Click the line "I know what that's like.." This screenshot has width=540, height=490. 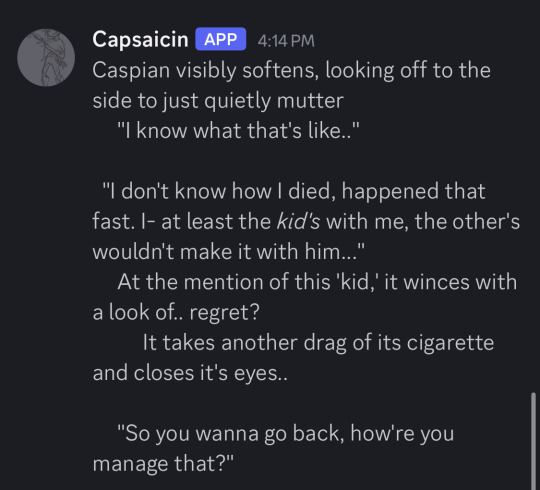238,131
